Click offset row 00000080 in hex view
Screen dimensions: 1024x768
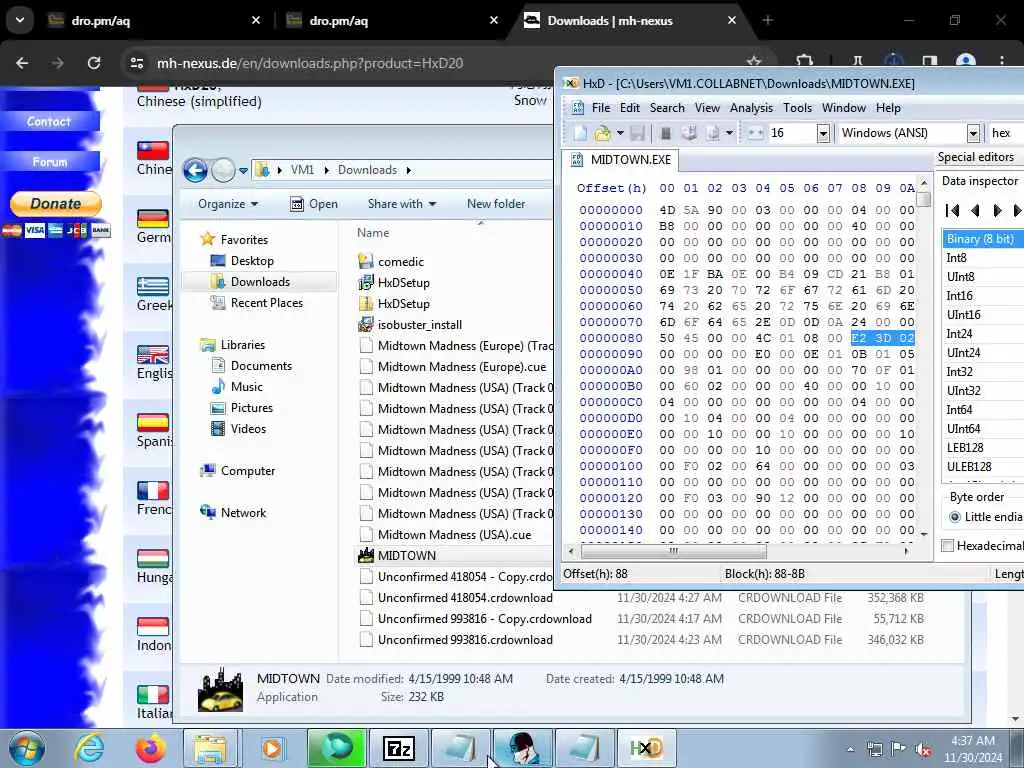click(x=611, y=338)
